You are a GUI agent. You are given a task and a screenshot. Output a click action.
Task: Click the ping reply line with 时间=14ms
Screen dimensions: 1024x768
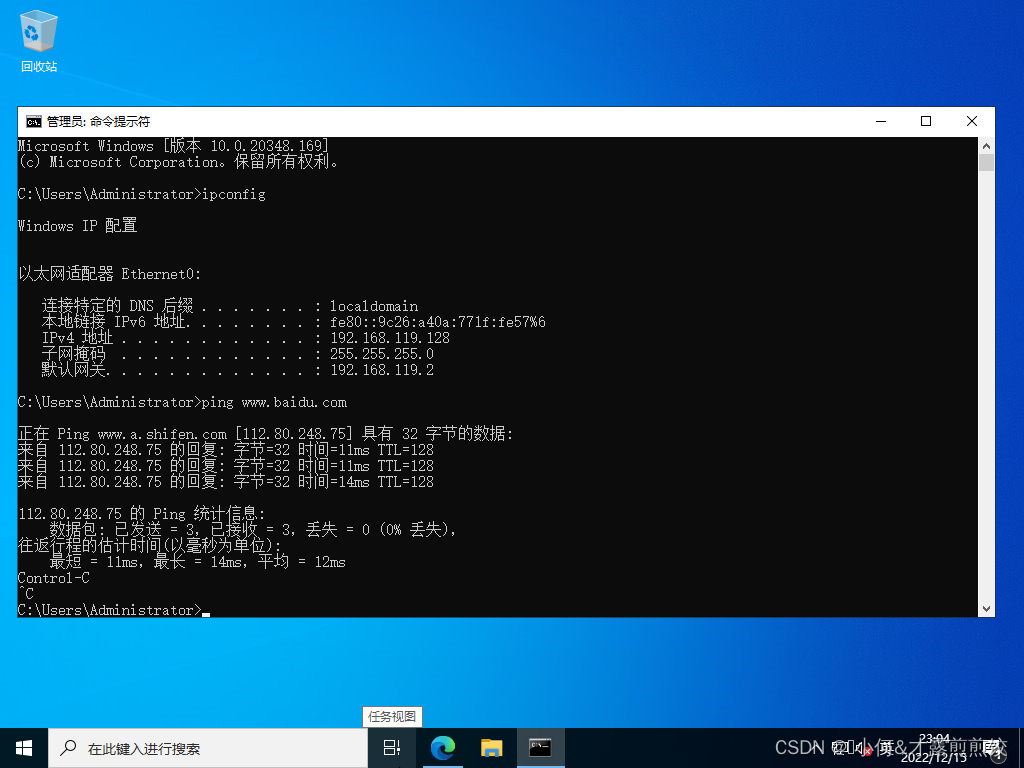pos(226,482)
